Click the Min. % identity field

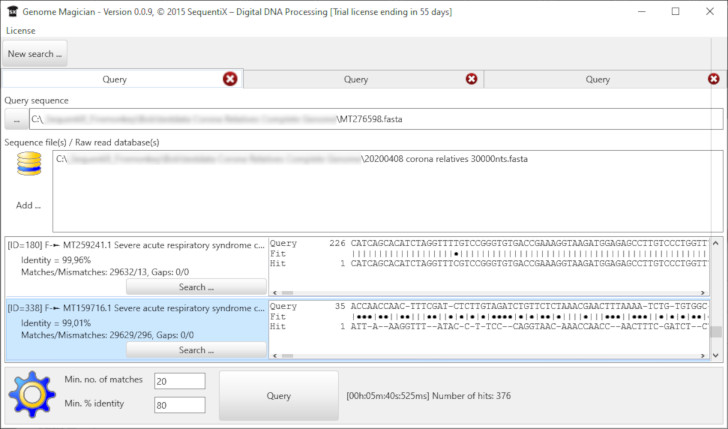tap(180, 405)
